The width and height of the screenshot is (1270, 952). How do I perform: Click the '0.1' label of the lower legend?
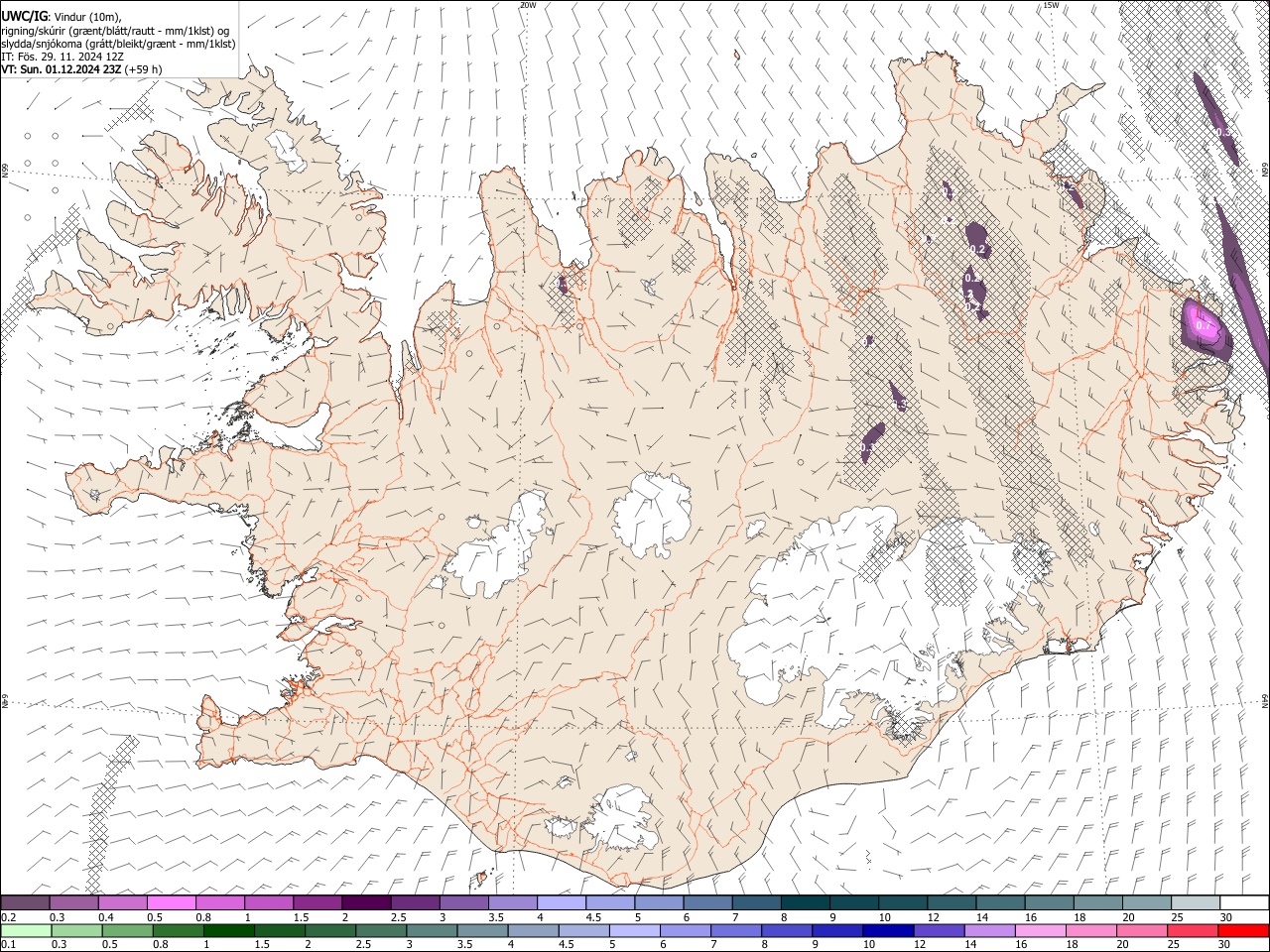tap(9, 944)
